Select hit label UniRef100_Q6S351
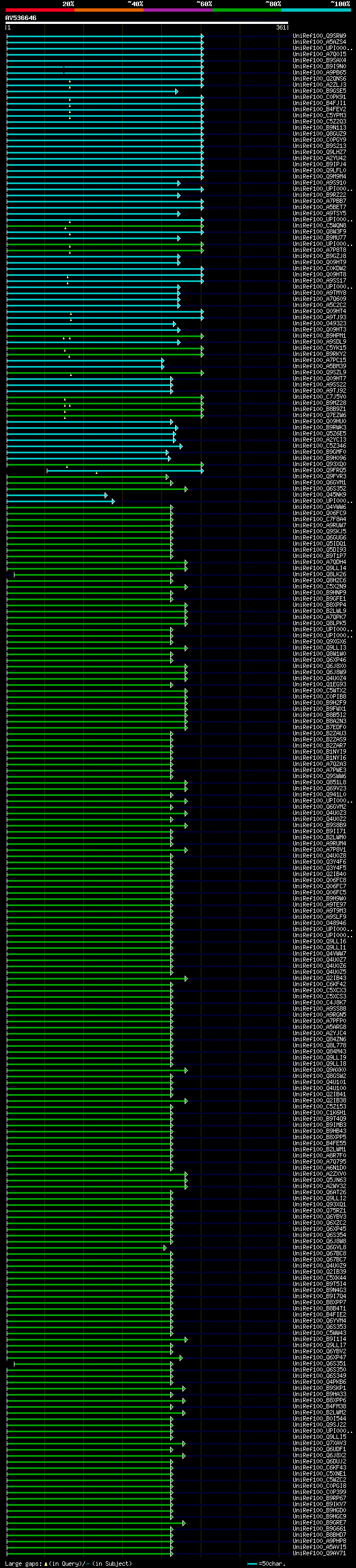Image resolution: width=356 pixels, height=1568 pixels. [x=319, y=1363]
